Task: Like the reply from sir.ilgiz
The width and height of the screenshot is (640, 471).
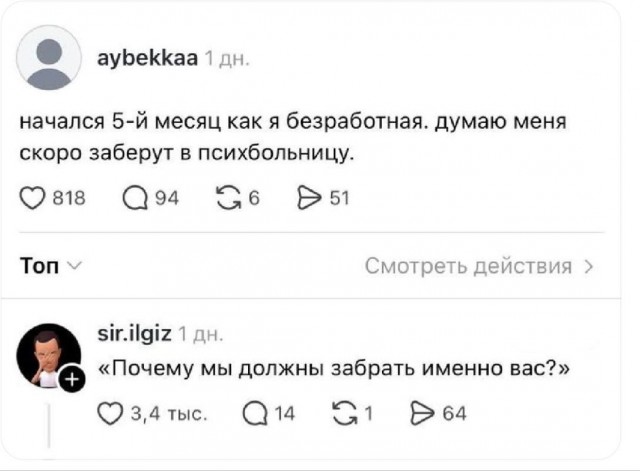Action: 112,413
